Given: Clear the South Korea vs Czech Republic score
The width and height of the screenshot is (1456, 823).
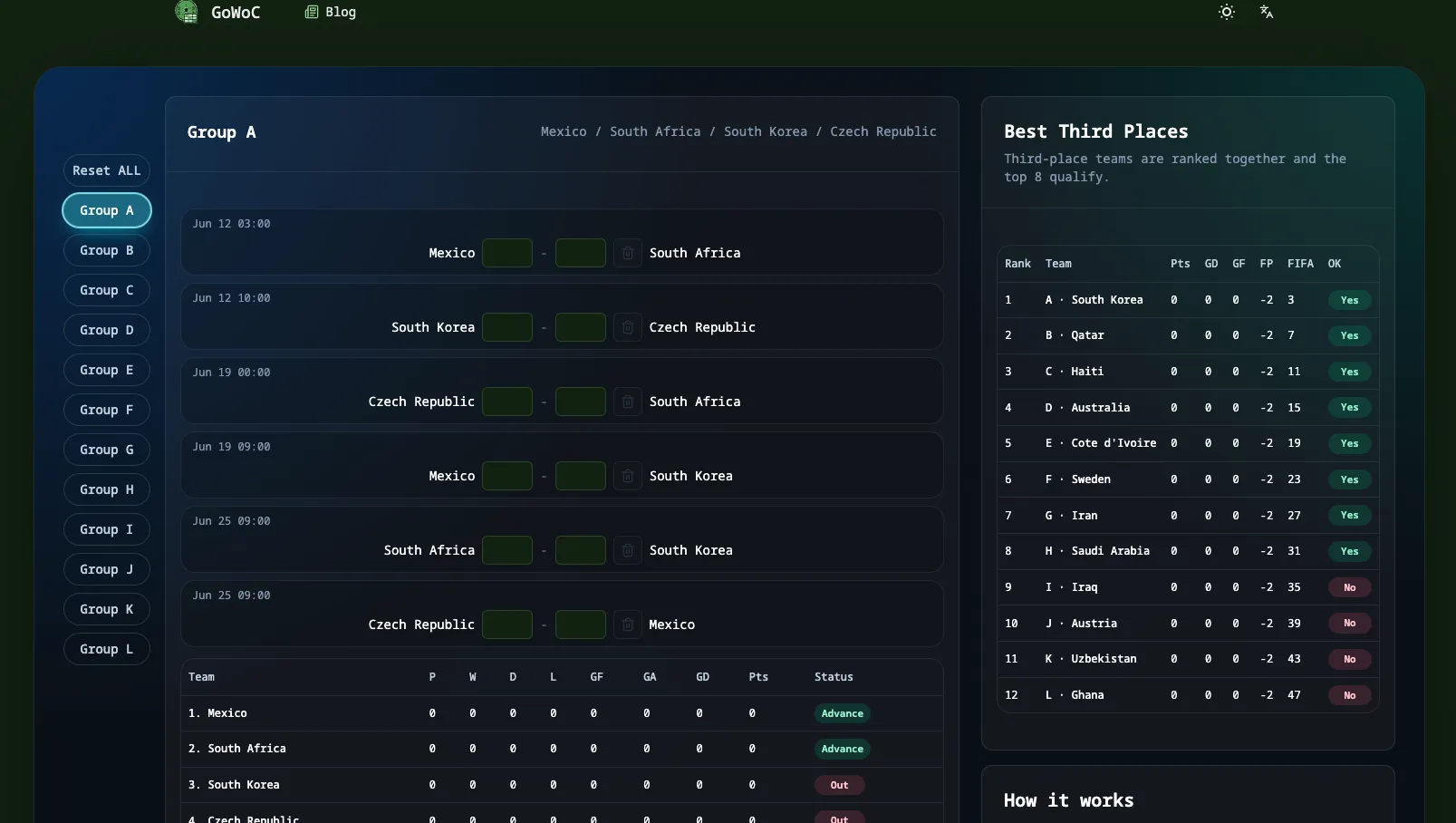Looking at the screenshot, I should pos(627,327).
